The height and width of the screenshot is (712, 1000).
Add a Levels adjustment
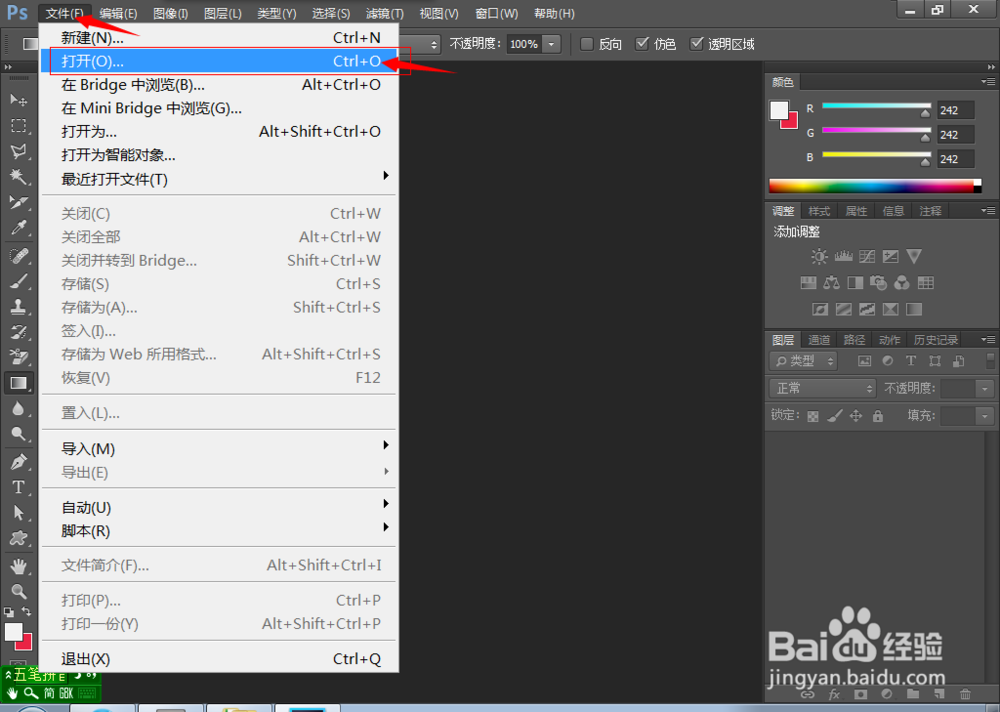click(x=843, y=256)
